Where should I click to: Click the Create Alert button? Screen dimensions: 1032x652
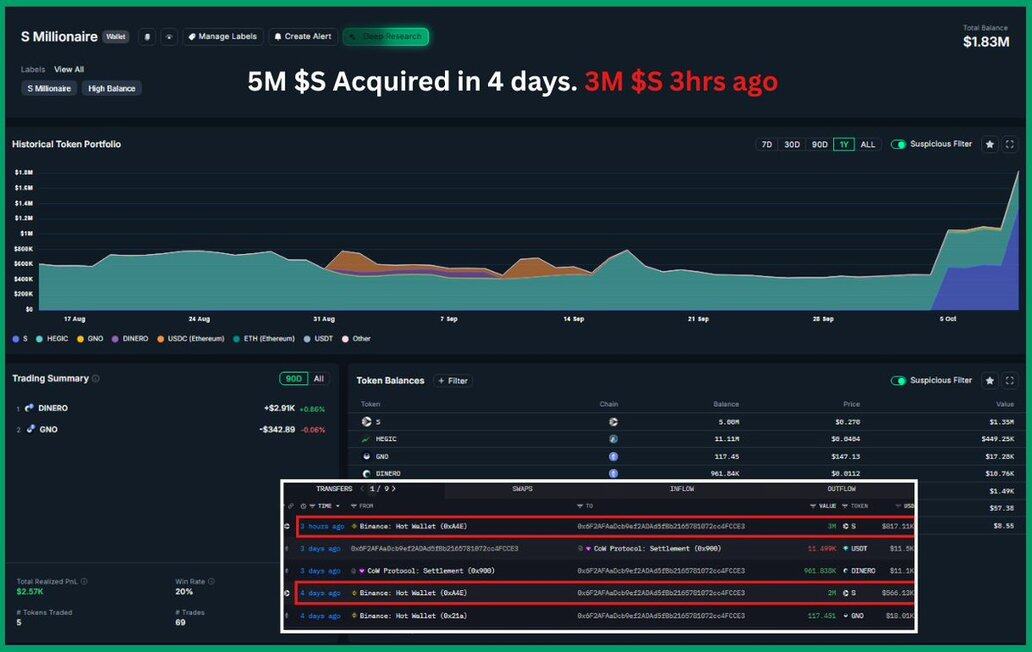click(x=301, y=37)
